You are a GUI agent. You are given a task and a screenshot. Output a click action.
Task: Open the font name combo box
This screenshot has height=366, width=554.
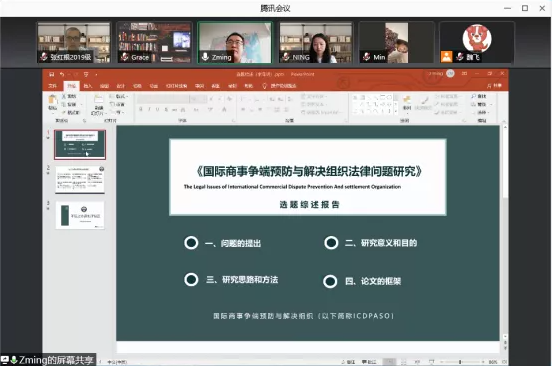tap(164, 99)
